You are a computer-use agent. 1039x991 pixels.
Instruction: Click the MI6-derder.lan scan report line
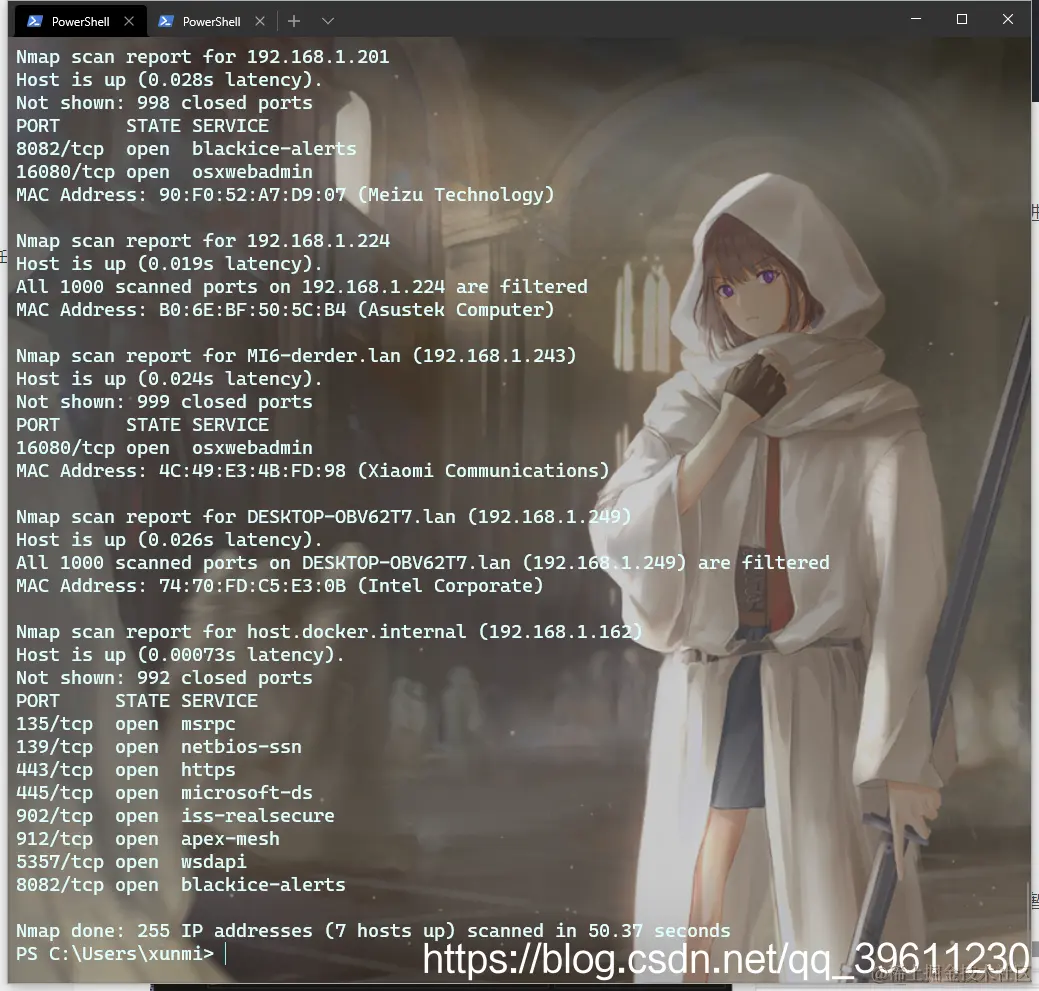[296, 356]
